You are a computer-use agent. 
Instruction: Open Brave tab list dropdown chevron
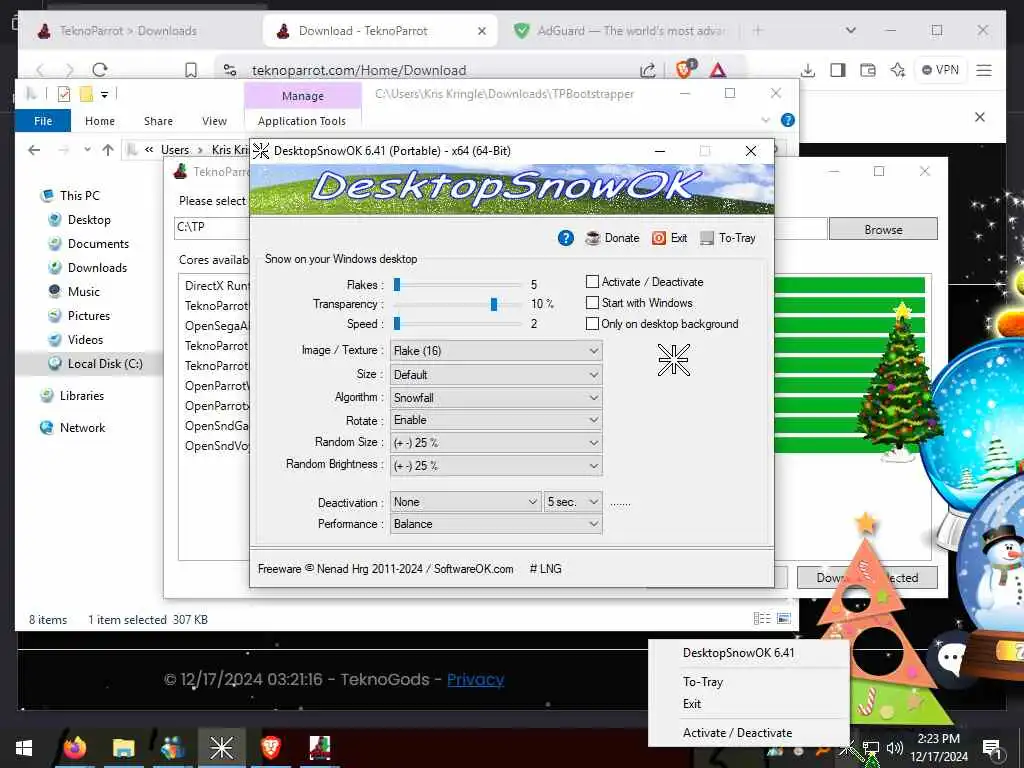pyautogui.click(x=850, y=30)
